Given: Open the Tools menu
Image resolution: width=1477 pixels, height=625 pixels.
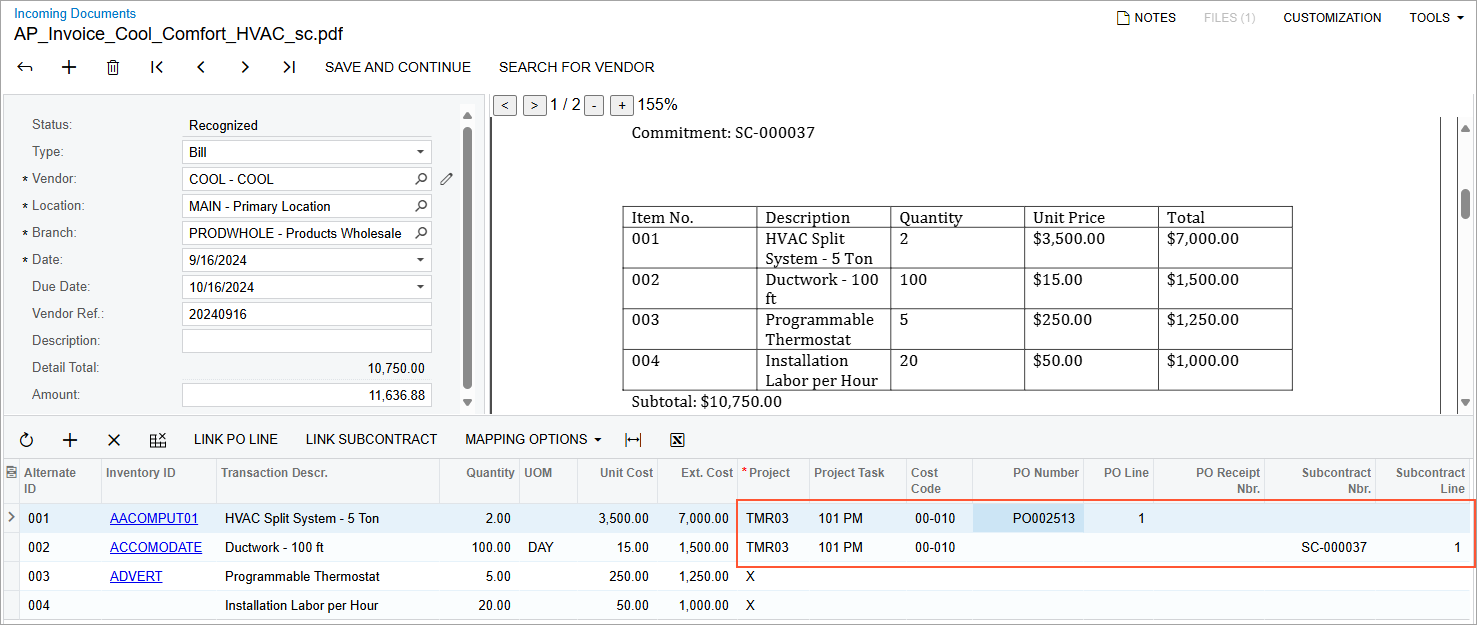Looking at the screenshot, I should [x=1436, y=18].
